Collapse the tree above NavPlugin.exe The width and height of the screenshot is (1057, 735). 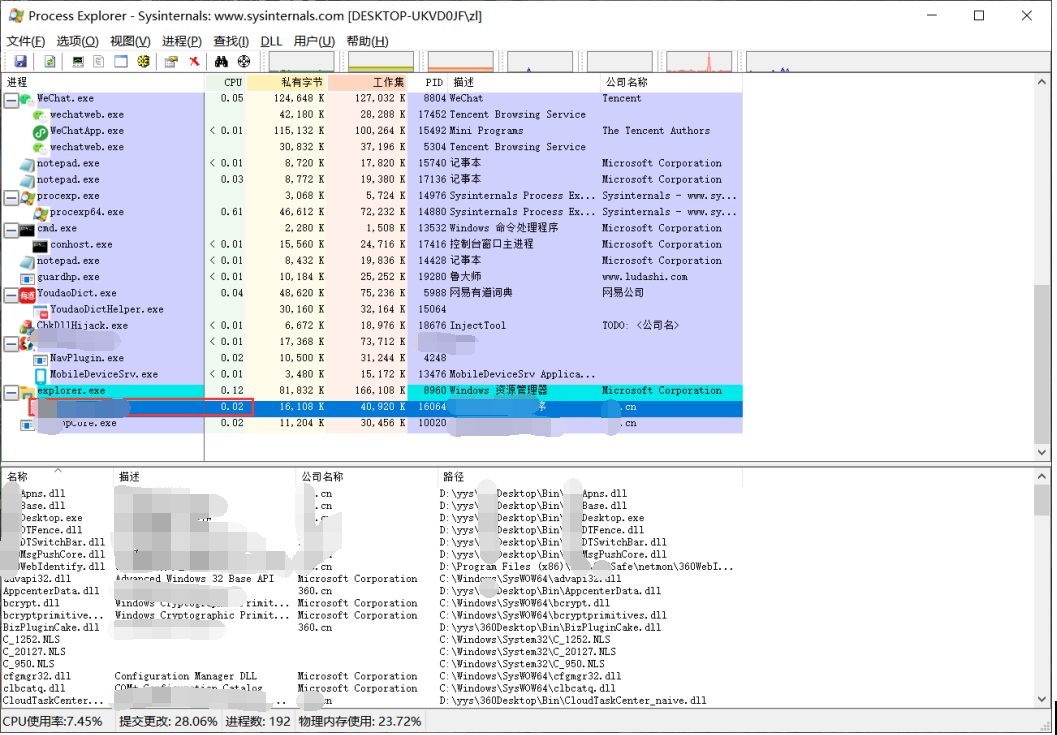pyautogui.click(x=11, y=344)
